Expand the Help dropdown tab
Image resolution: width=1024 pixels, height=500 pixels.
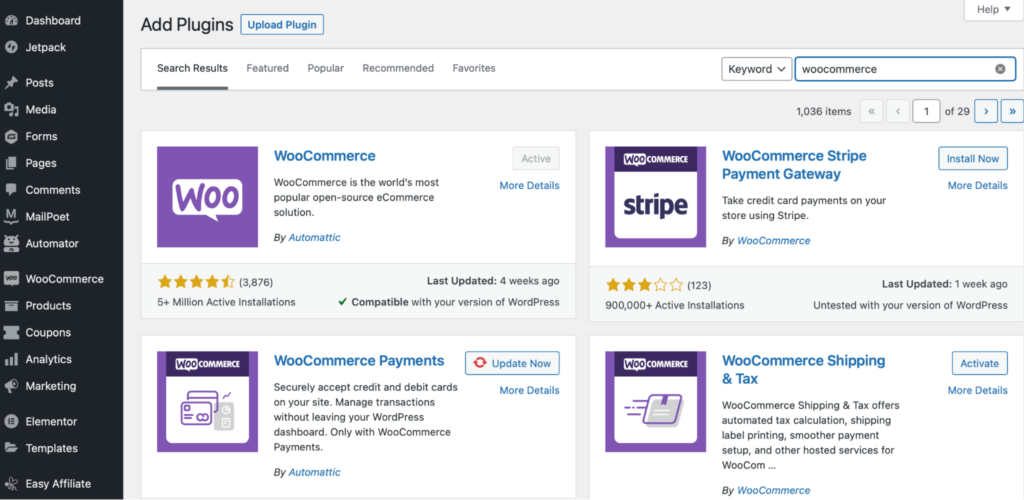click(993, 10)
